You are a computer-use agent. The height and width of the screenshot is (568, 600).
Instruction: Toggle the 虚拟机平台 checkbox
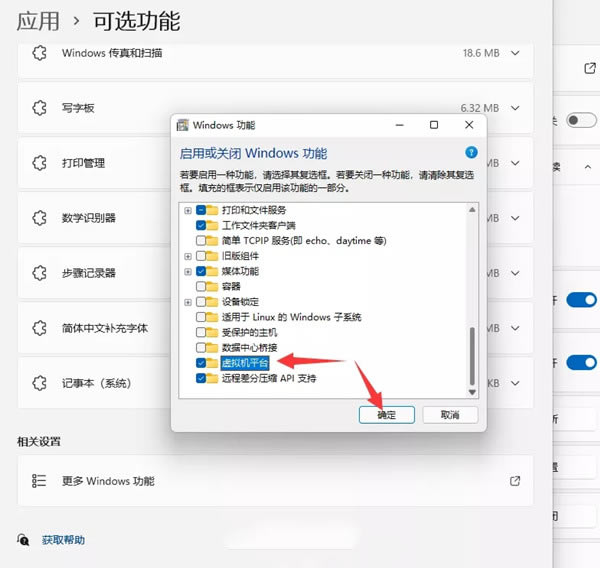click(201, 363)
